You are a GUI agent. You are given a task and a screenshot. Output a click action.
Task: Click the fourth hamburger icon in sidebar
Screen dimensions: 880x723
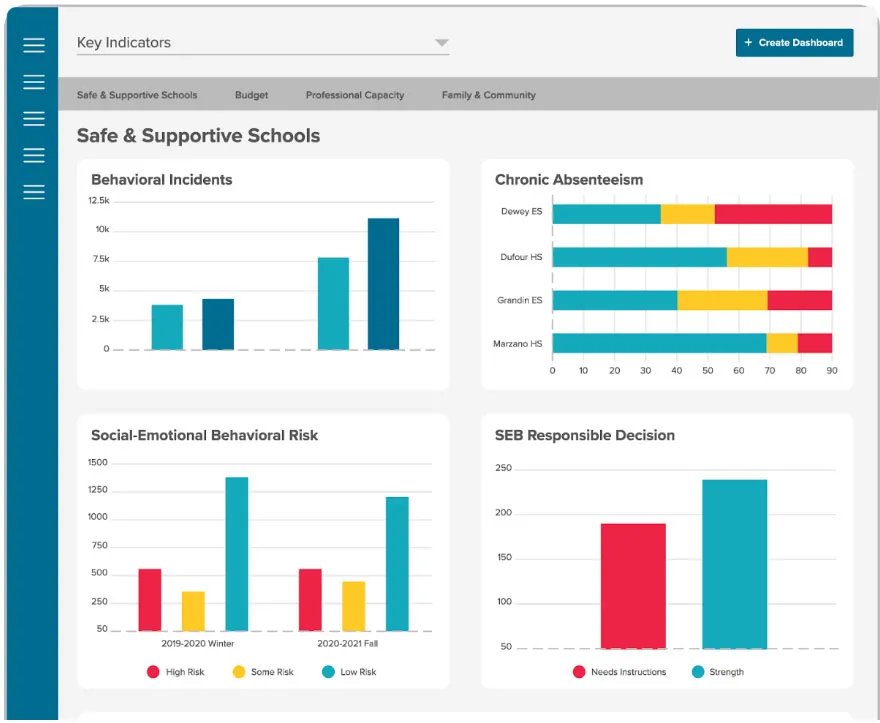point(34,155)
